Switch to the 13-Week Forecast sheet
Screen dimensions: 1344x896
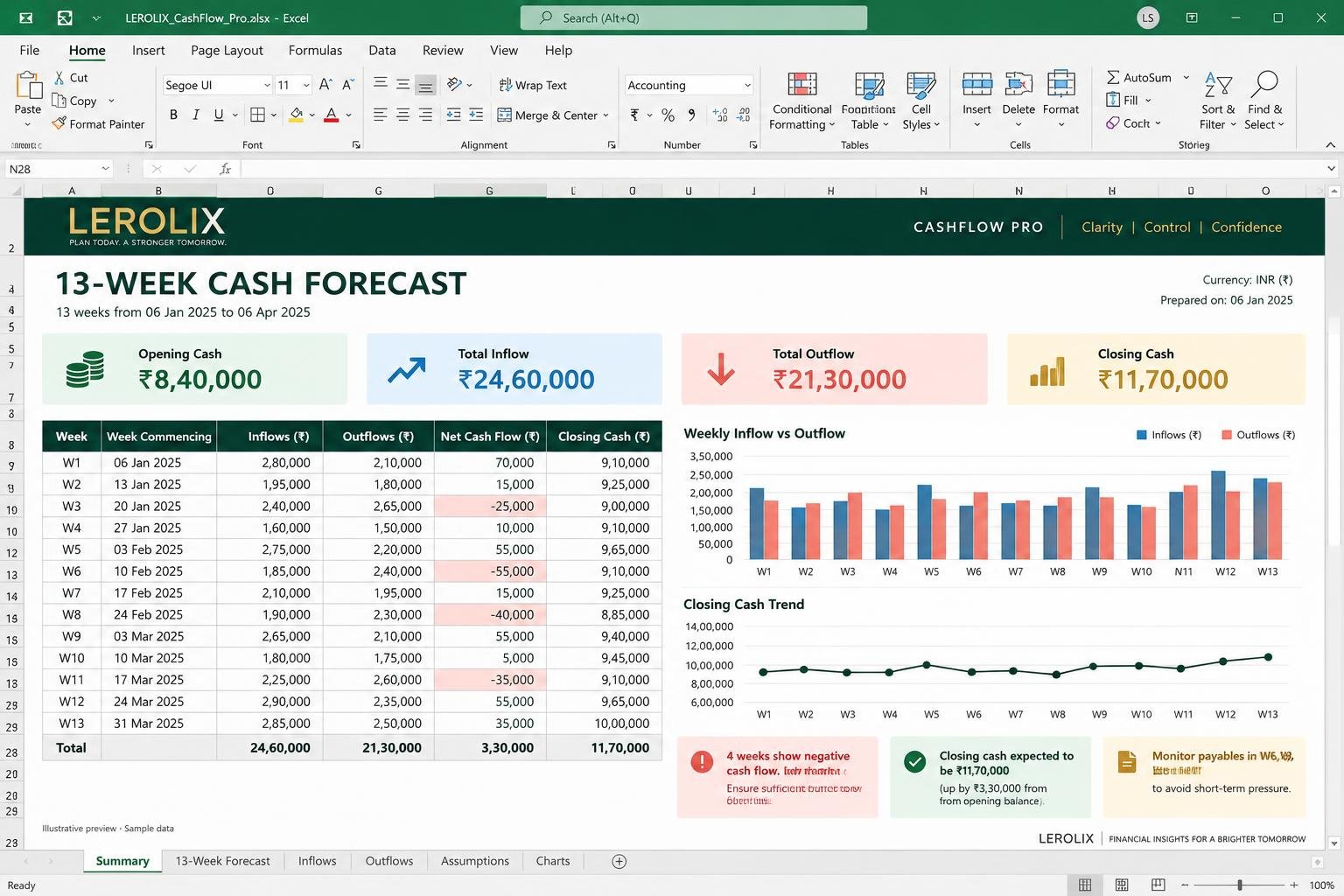pos(222,861)
